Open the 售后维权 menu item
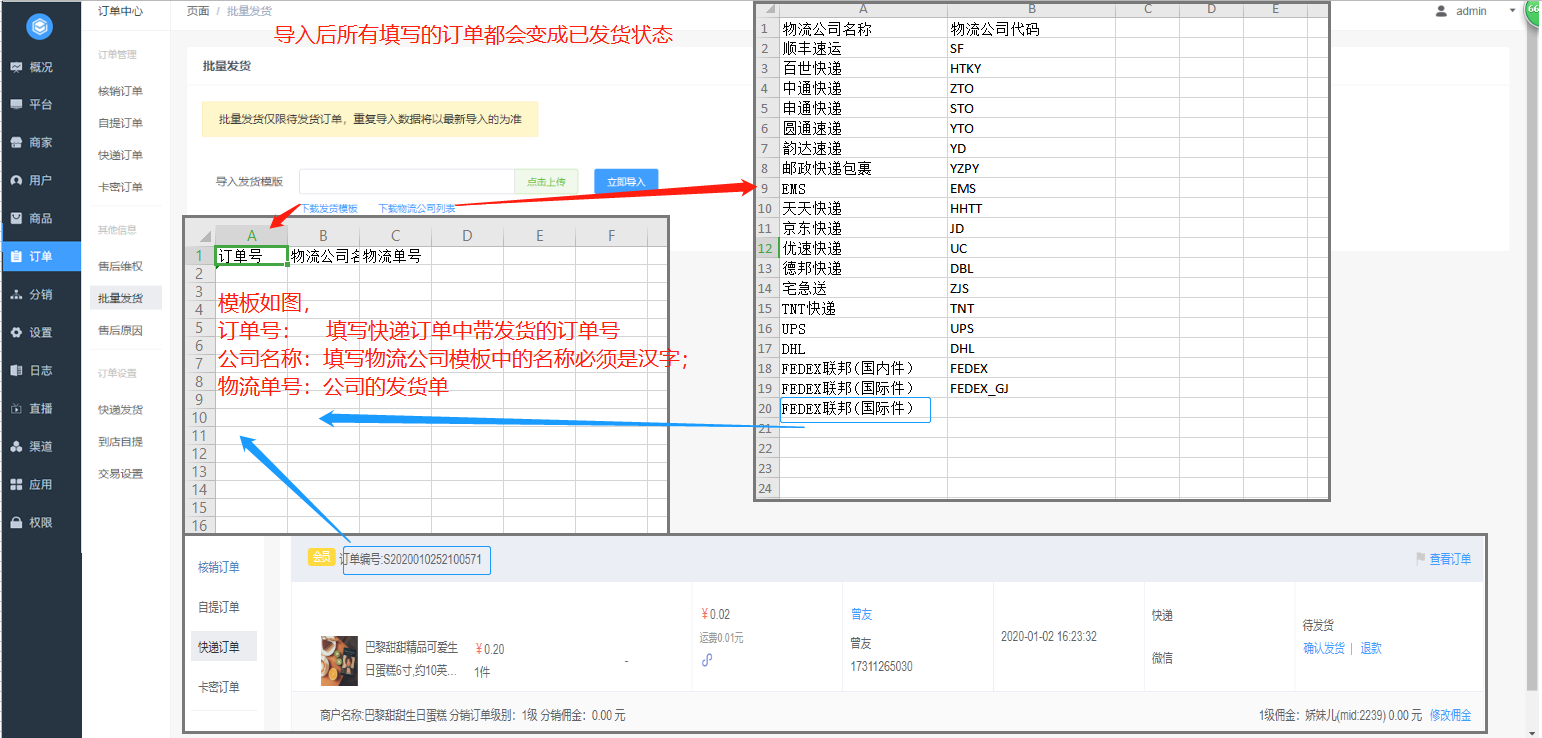The height and width of the screenshot is (738, 1542). point(121,266)
